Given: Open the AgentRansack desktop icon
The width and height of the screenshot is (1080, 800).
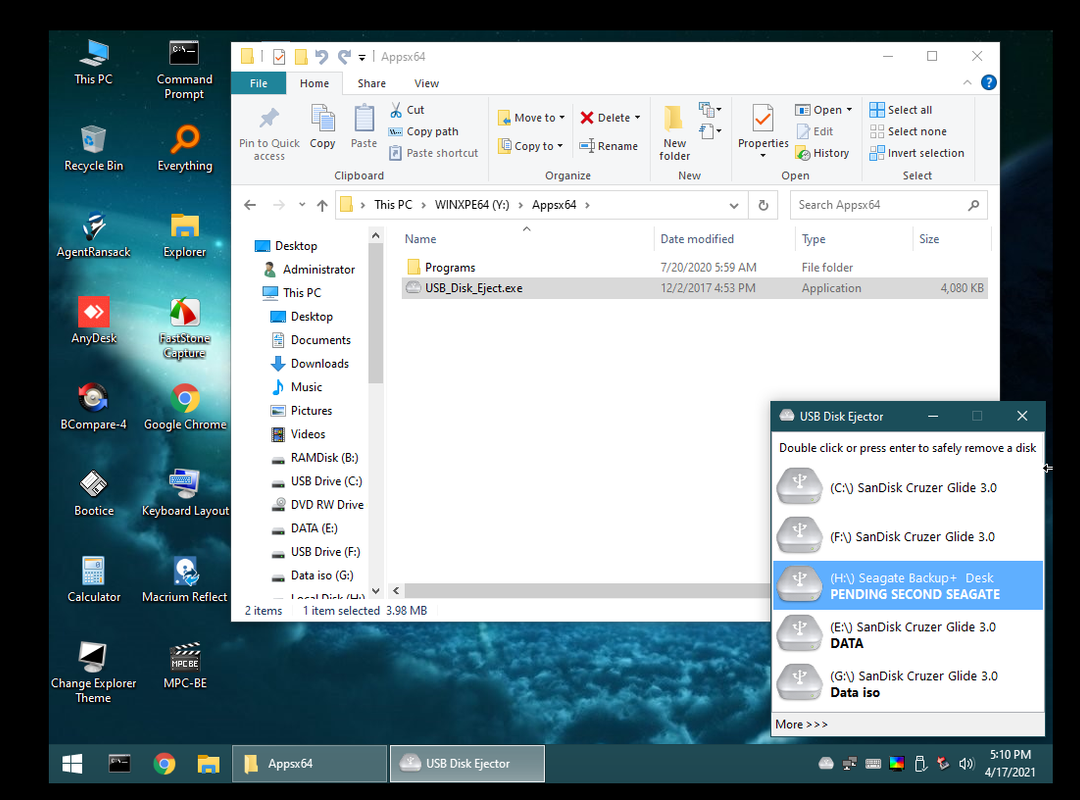Looking at the screenshot, I should [x=94, y=234].
